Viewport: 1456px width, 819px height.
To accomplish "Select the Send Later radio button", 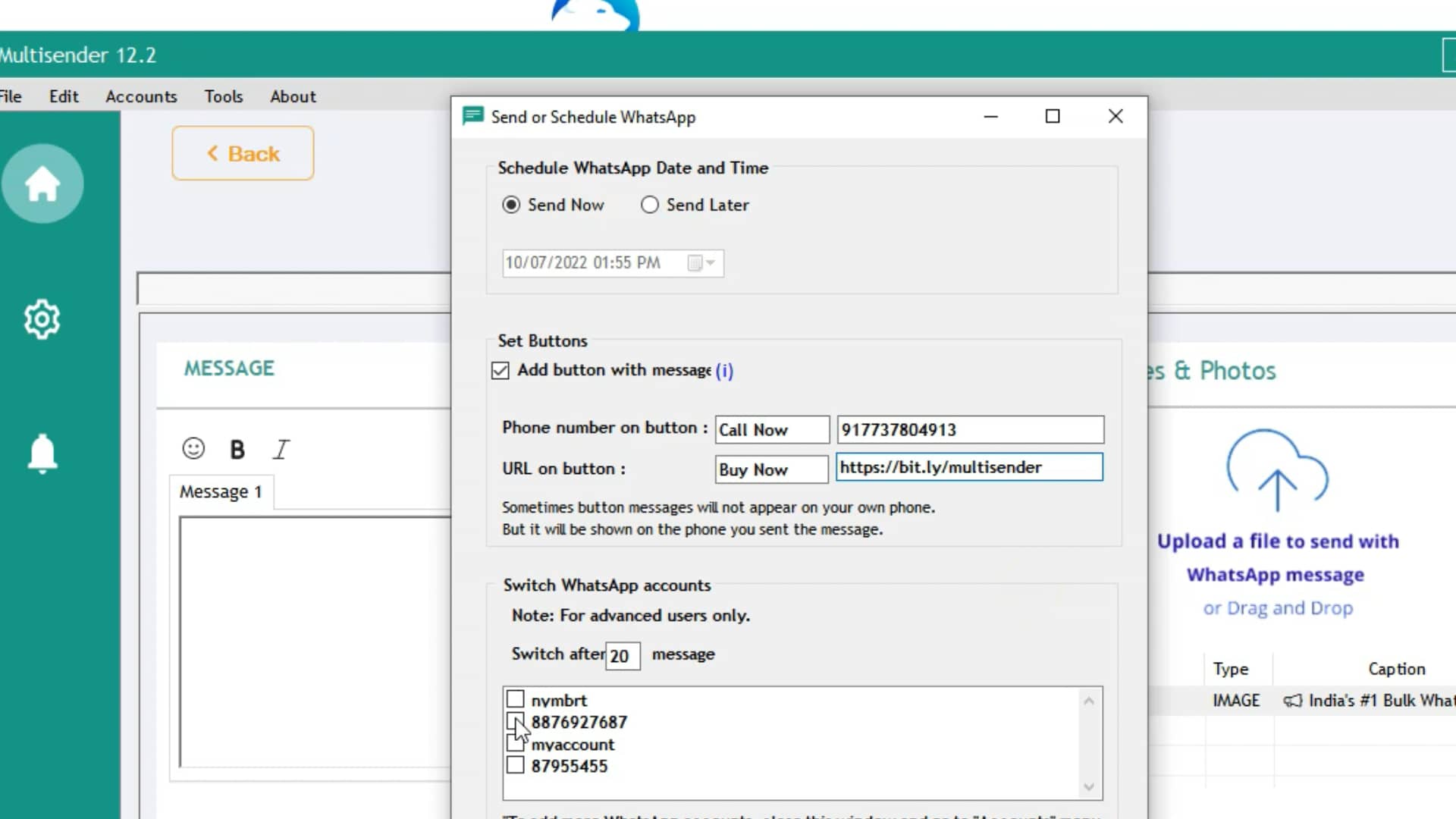I will (x=649, y=205).
